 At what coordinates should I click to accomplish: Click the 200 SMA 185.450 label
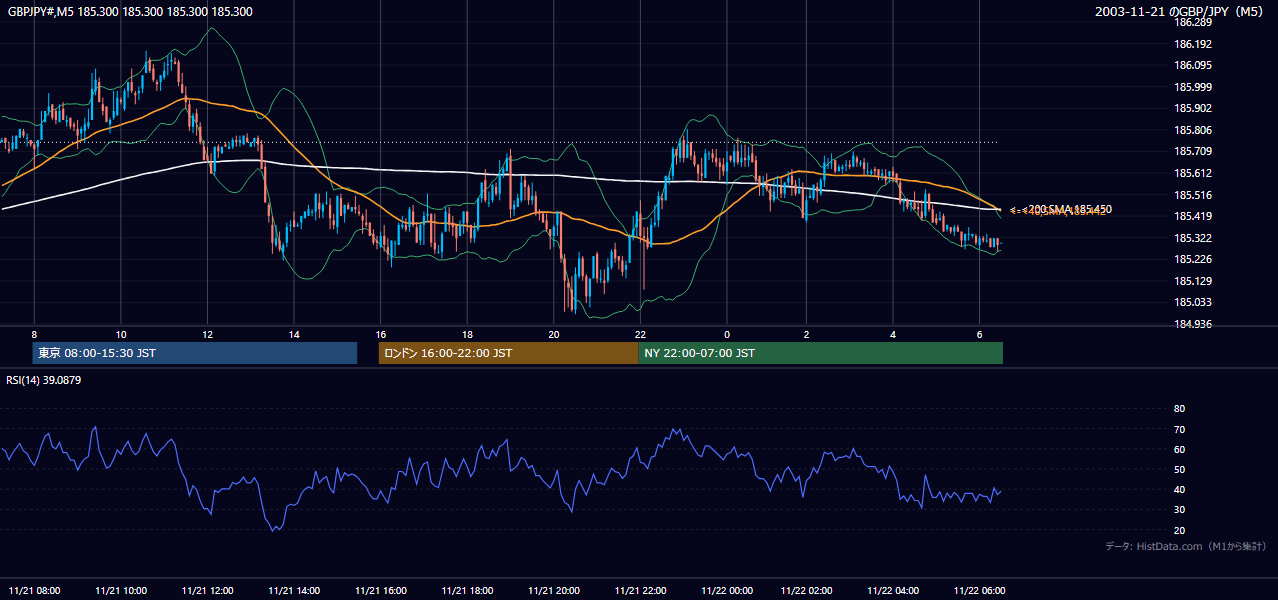click(1069, 209)
